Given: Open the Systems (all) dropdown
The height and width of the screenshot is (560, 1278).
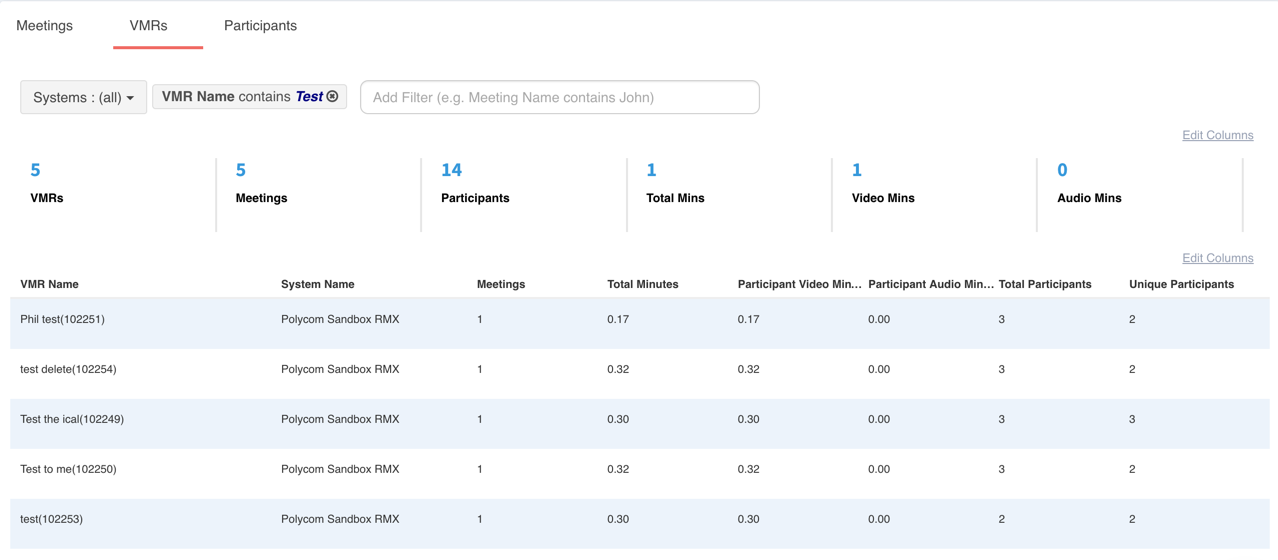Looking at the screenshot, I should click(x=84, y=97).
